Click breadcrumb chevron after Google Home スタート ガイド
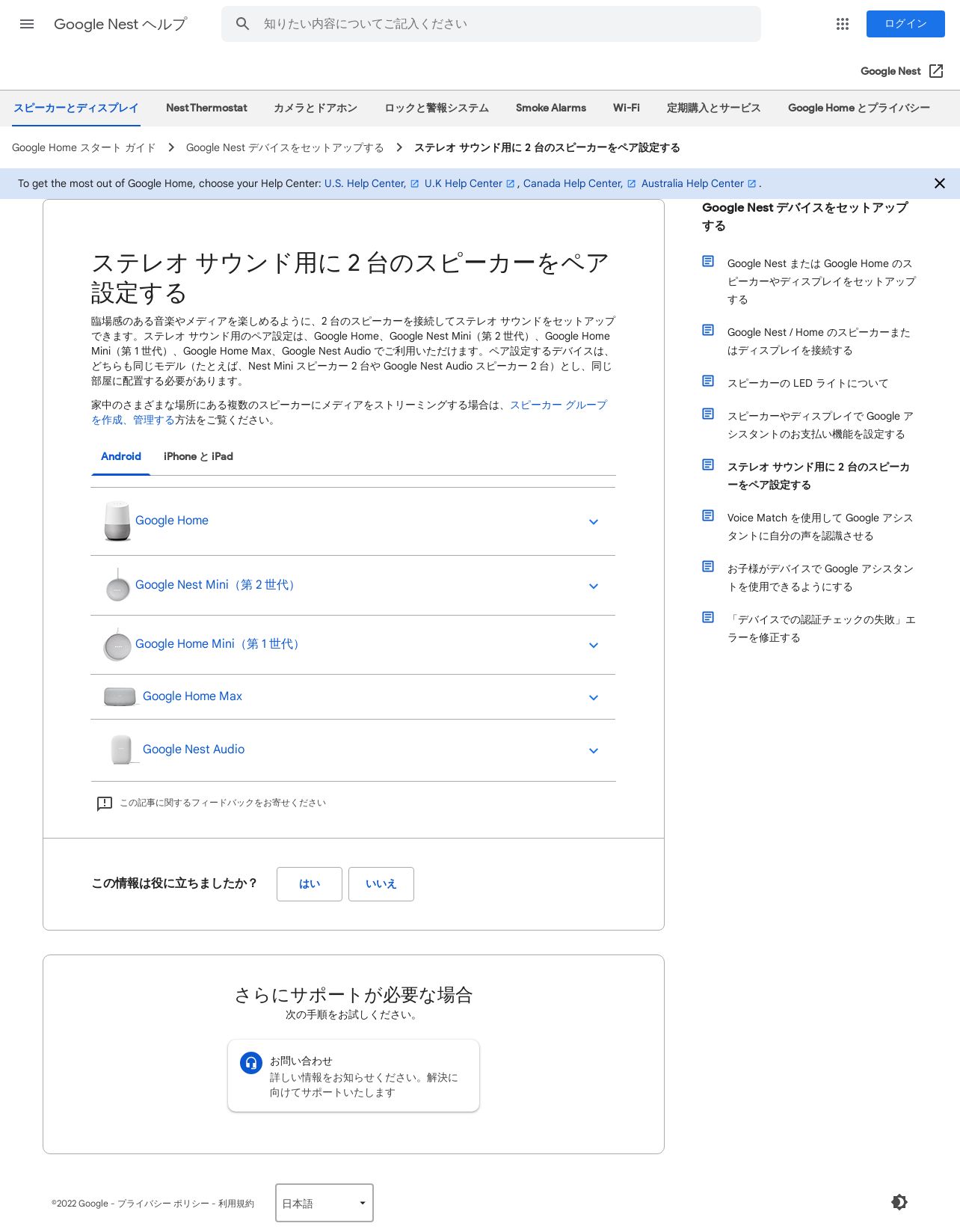This screenshot has height=1232, width=960. click(171, 147)
